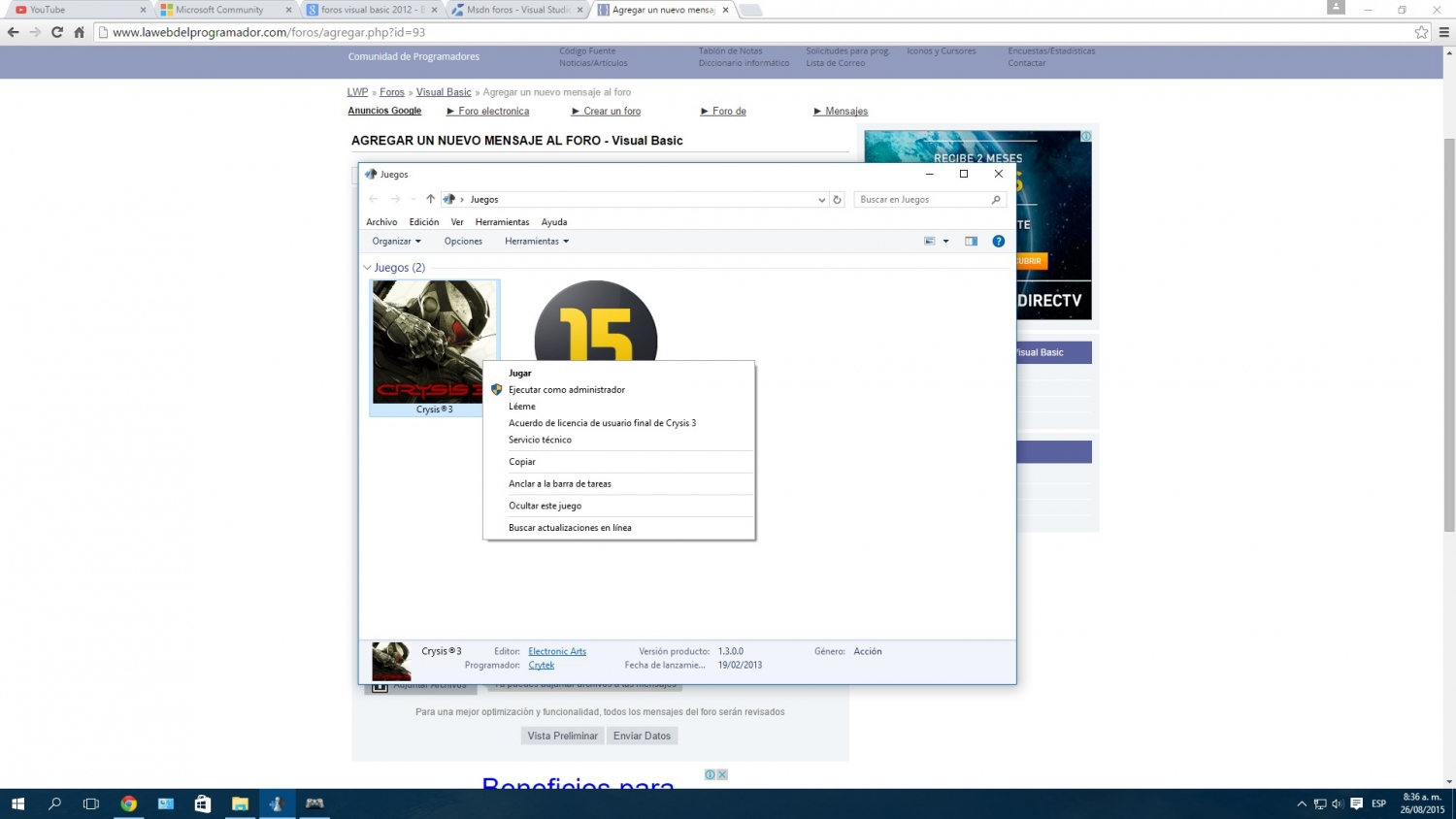Viewport: 1456px width, 819px height.
Task: Switch to the Microsoft Community tab
Action: pos(223,10)
